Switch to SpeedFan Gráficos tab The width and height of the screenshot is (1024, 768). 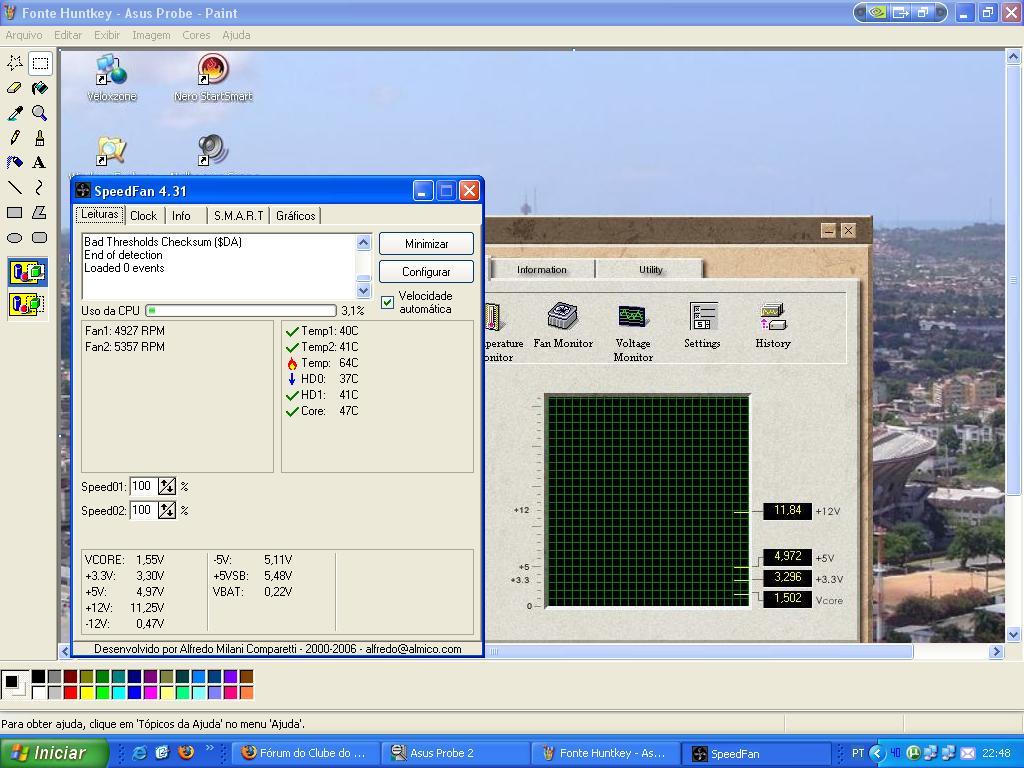[x=295, y=216]
